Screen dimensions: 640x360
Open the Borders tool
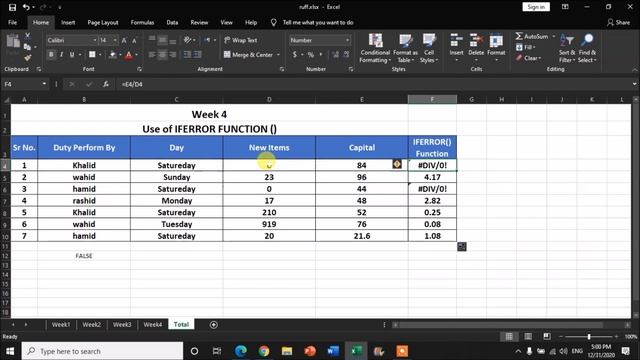click(92, 54)
